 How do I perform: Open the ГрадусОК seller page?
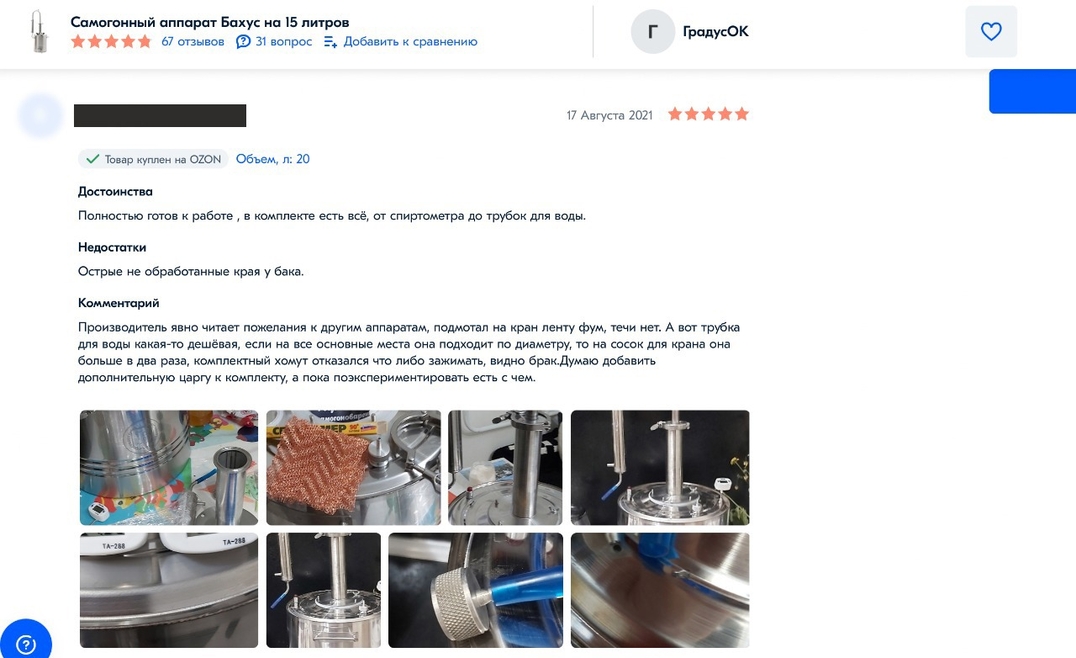715,32
